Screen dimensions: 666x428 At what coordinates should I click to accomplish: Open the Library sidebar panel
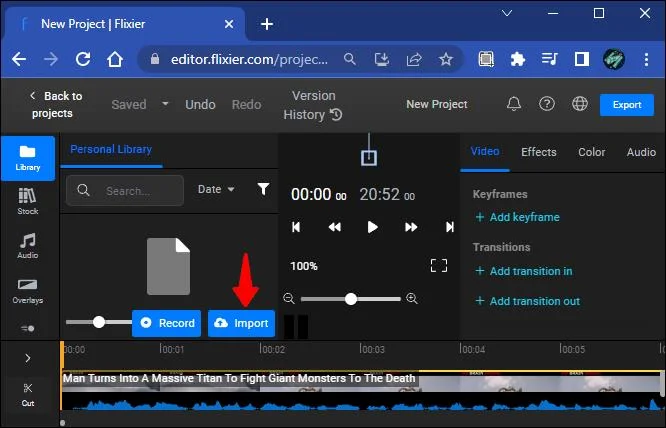point(28,158)
